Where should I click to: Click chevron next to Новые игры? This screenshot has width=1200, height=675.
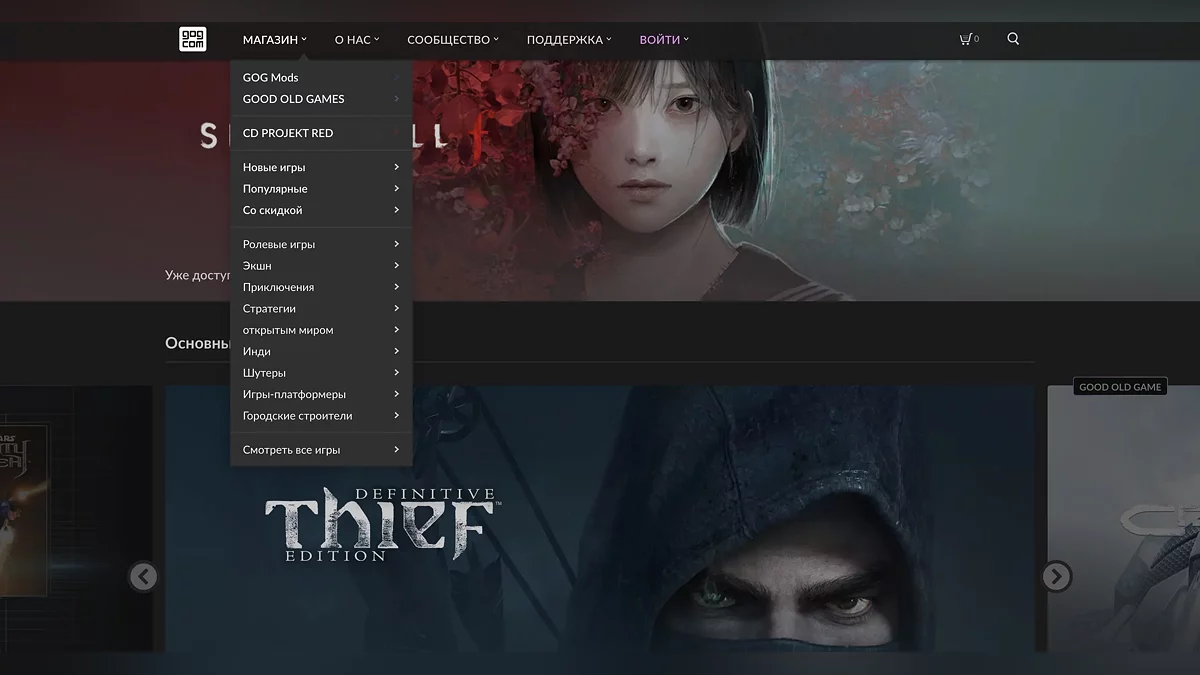pyautogui.click(x=397, y=167)
